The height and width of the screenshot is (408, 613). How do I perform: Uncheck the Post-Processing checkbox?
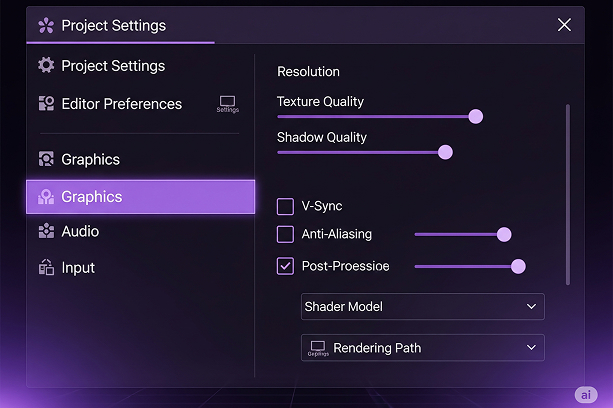pyautogui.click(x=285, y=266)
